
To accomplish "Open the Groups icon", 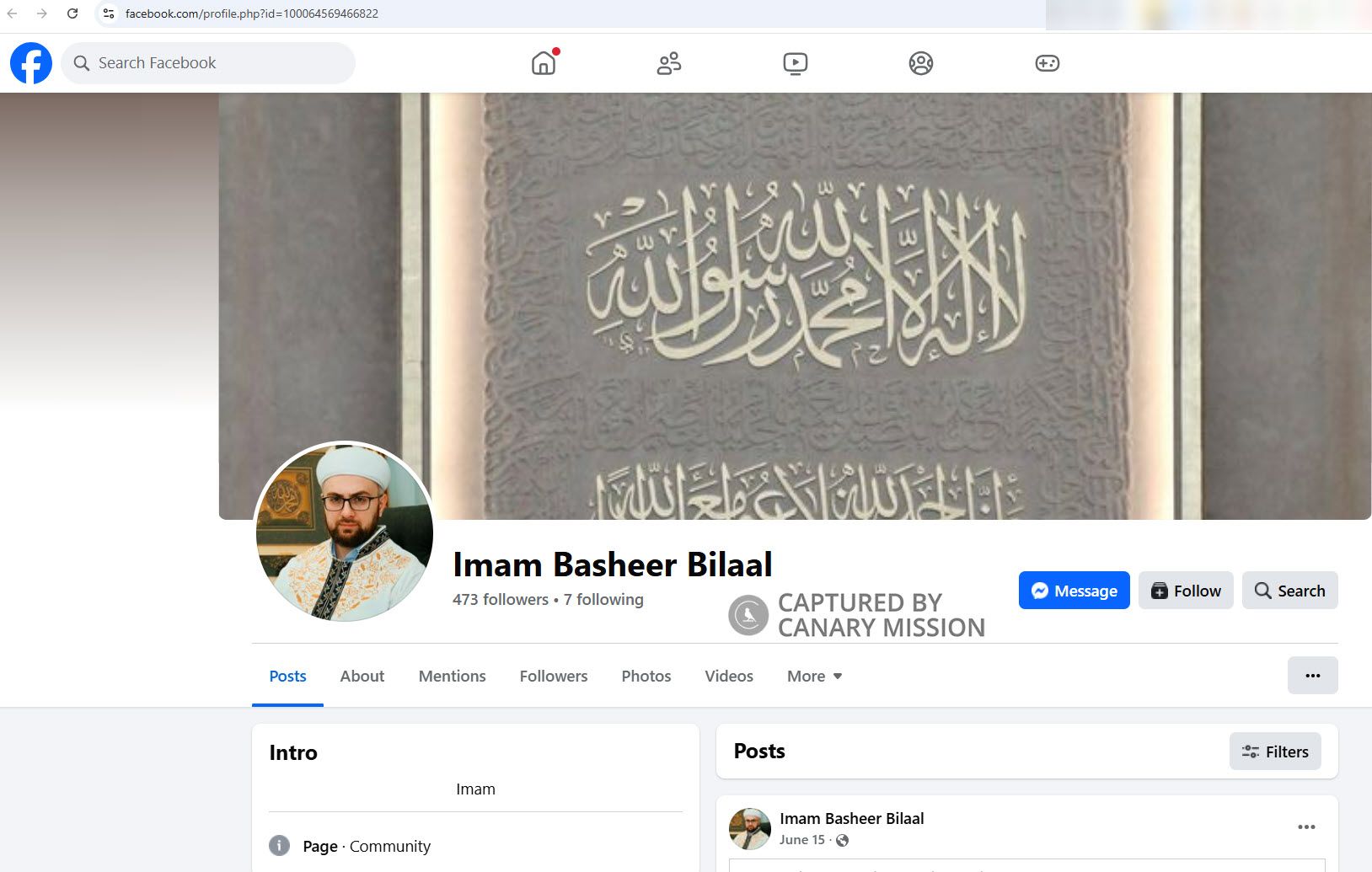I will (921, 62).
